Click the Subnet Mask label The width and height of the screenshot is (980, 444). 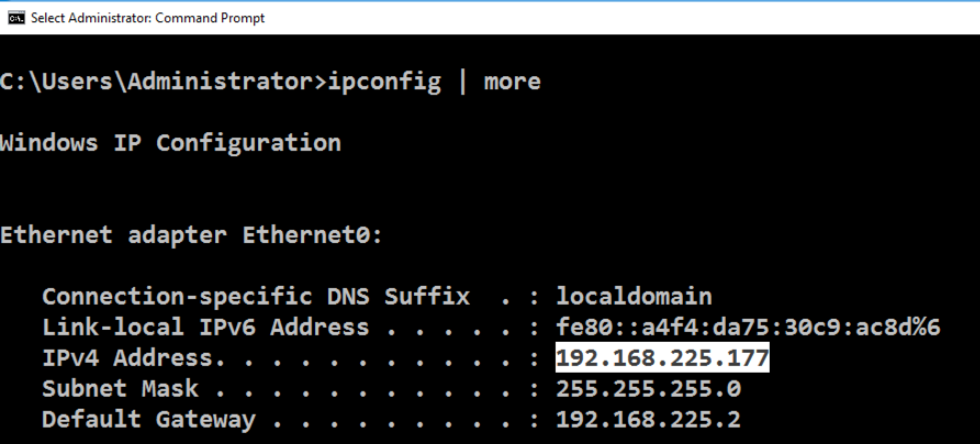point(120,388)
